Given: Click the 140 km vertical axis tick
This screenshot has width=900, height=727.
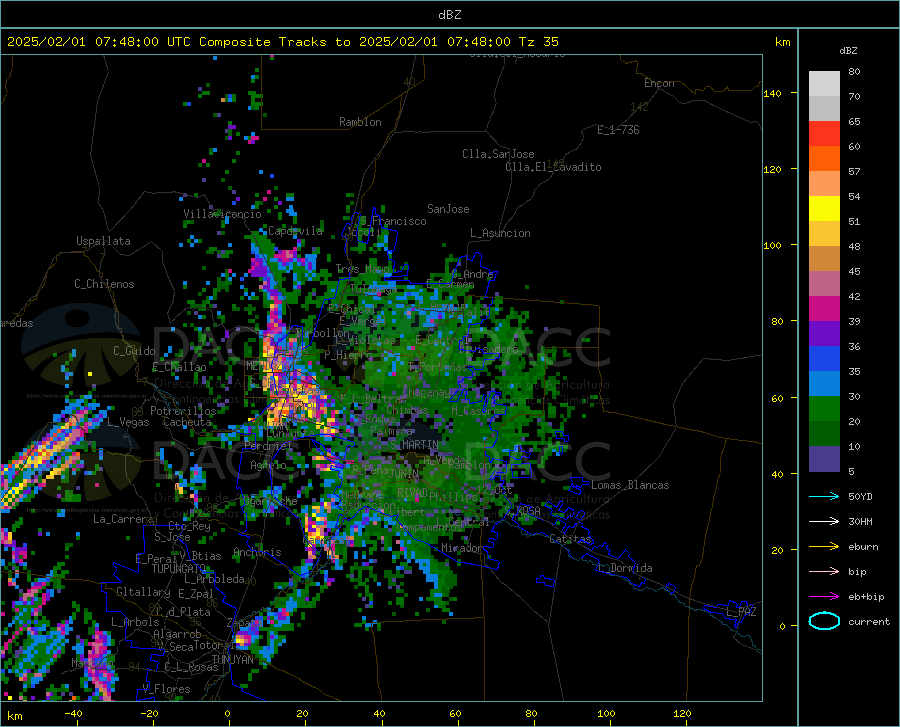Looking at the screenshot, I should click(x=772, y=93).
